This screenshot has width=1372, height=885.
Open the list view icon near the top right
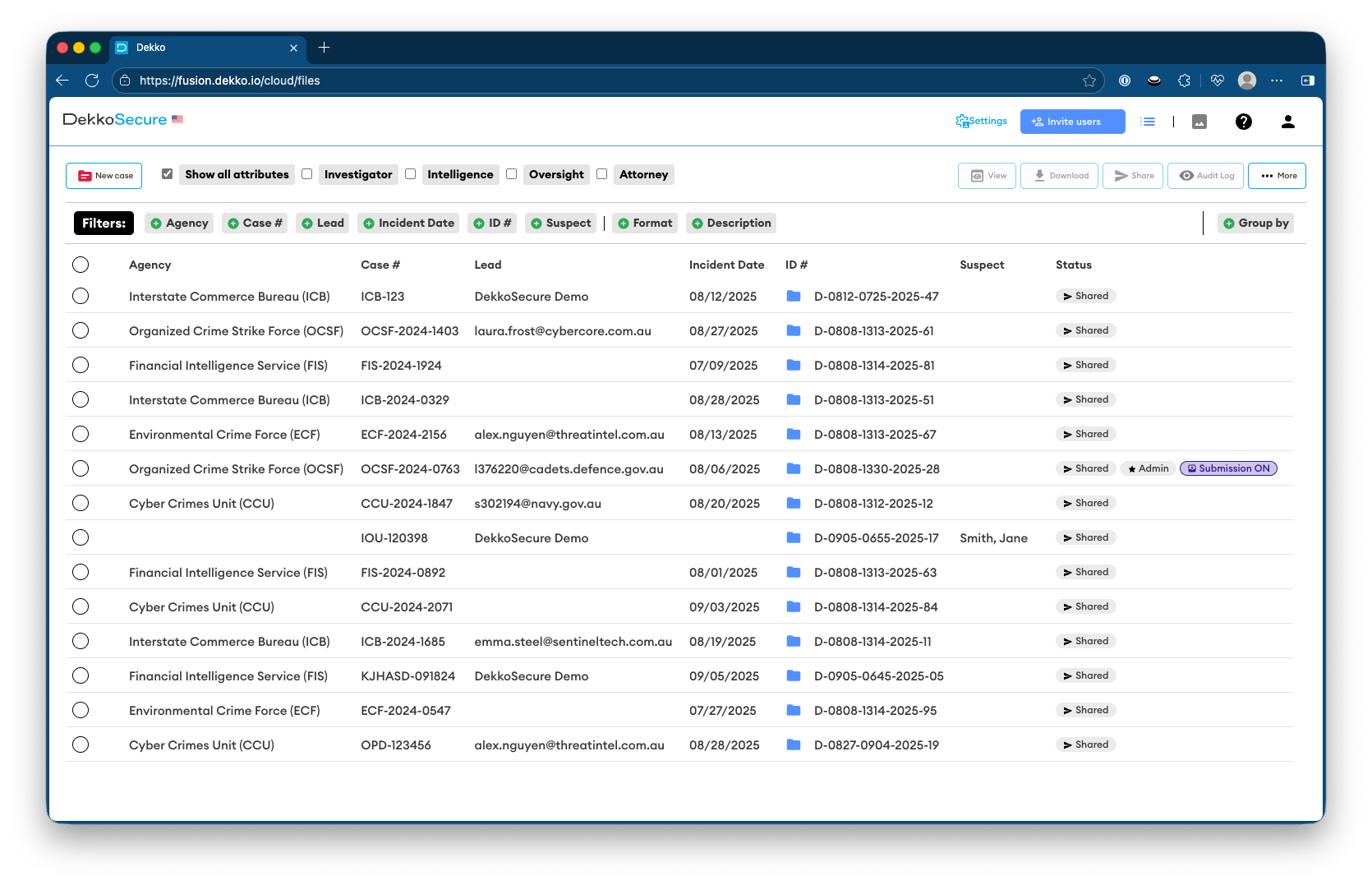tap(1148, 121)
